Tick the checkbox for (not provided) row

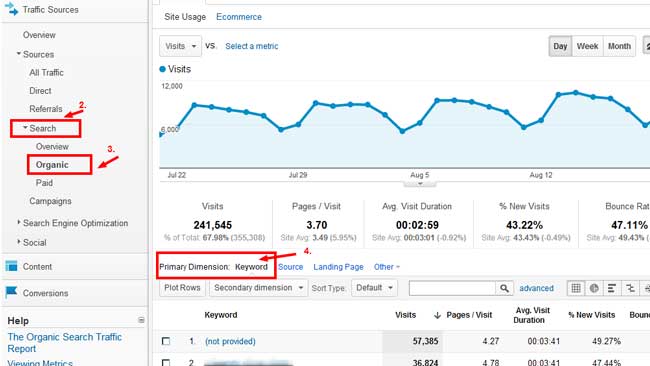pyautogui.click(x=166, y=341)
